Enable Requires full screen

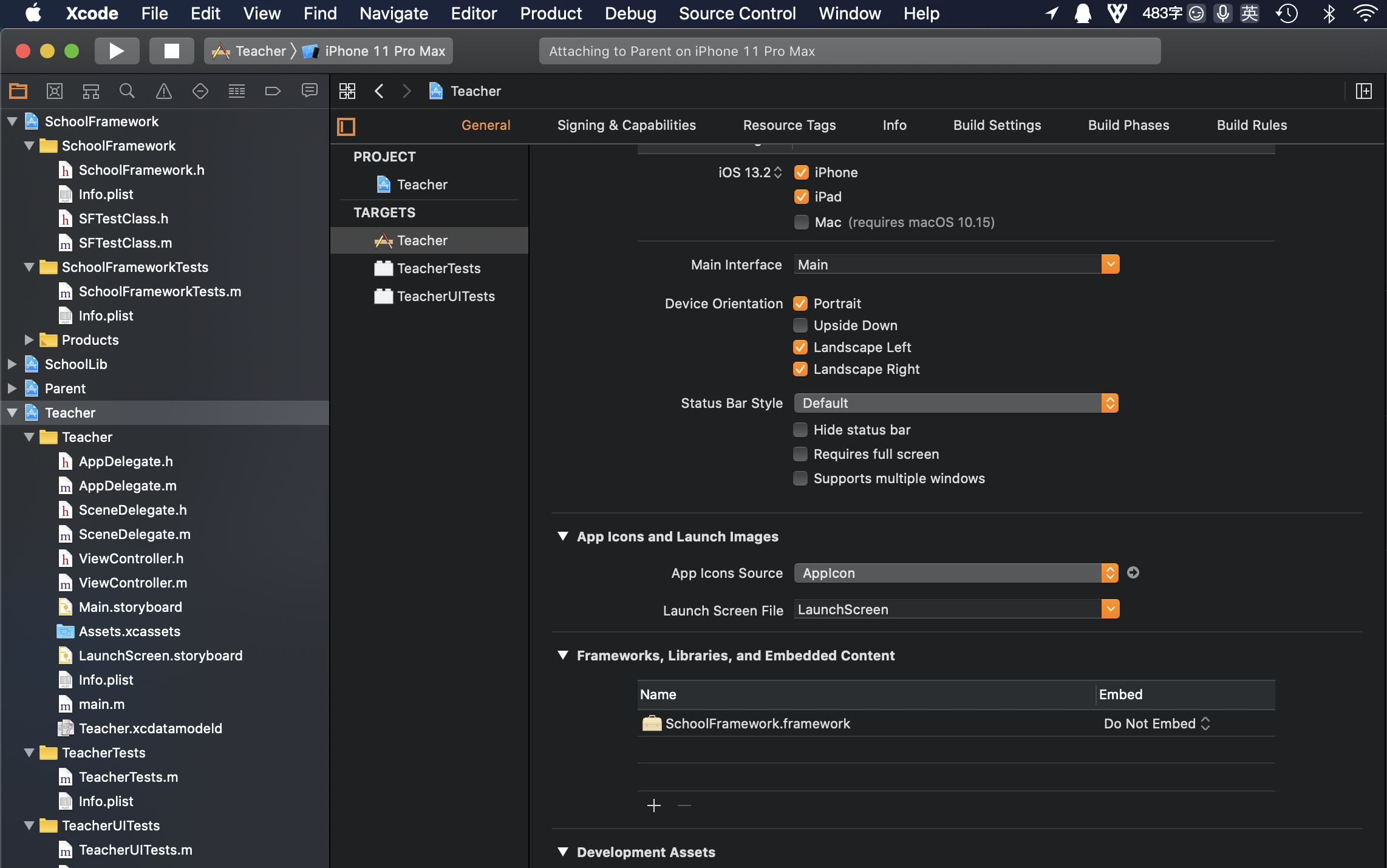click(x=800, y=454)
